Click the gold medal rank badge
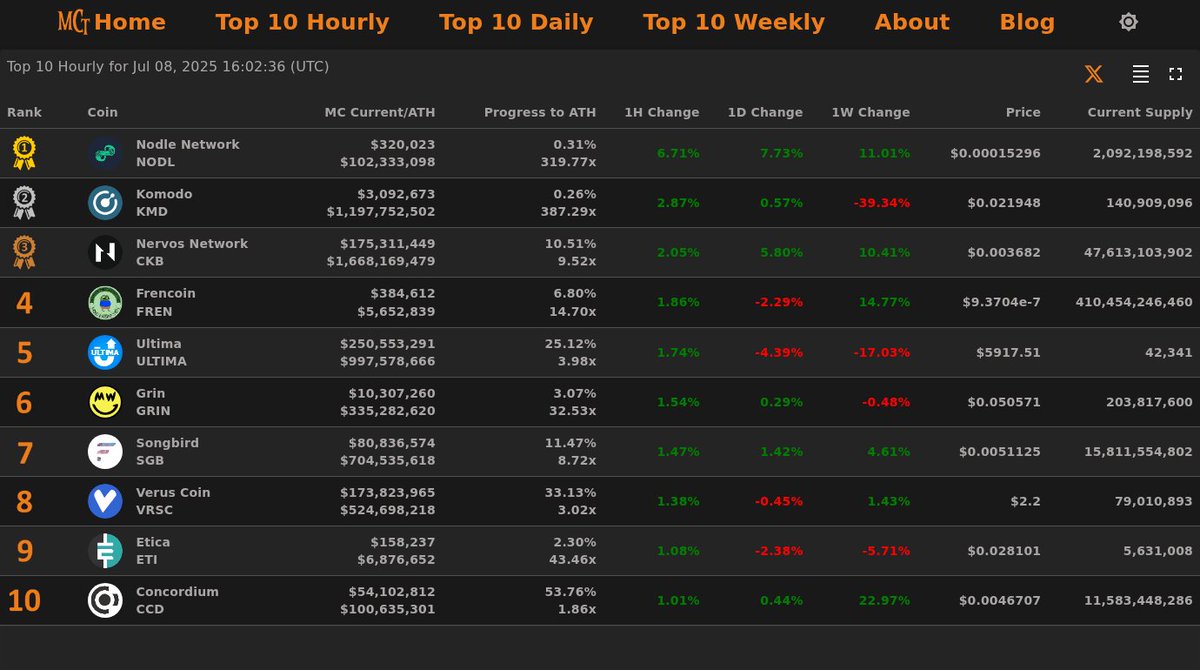This screenshot has height=670, width=1200. tap(23, 152)
